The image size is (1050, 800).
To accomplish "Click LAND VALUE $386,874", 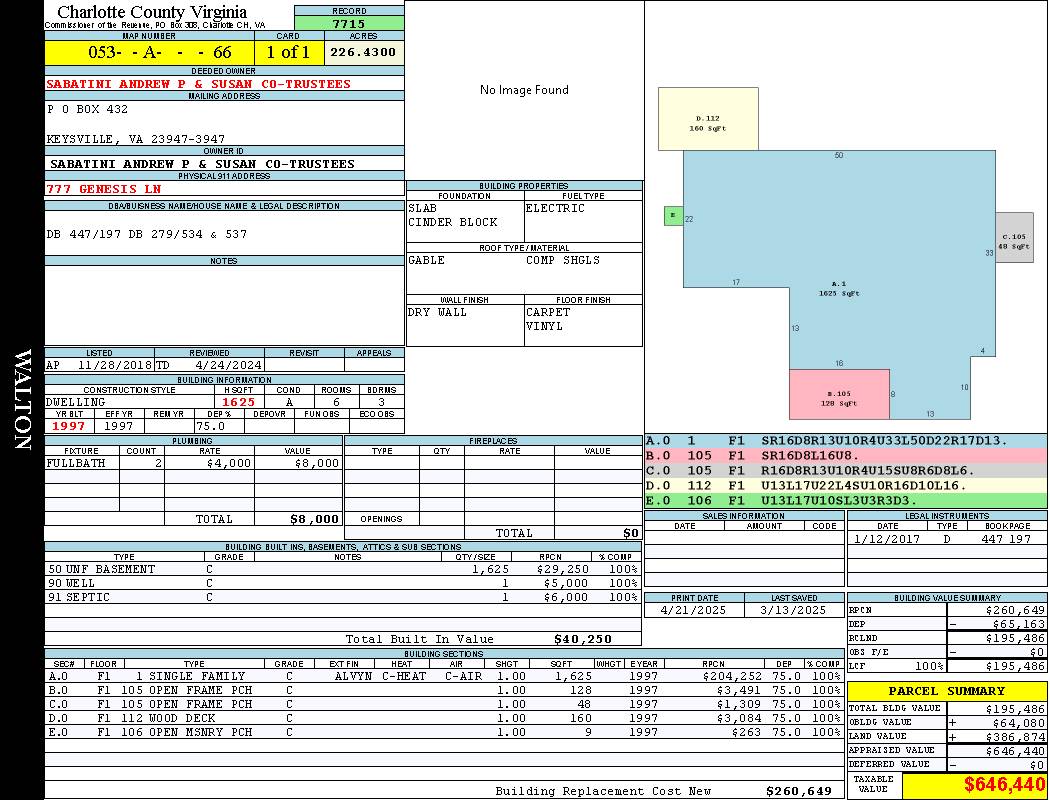I will 1015,737.
